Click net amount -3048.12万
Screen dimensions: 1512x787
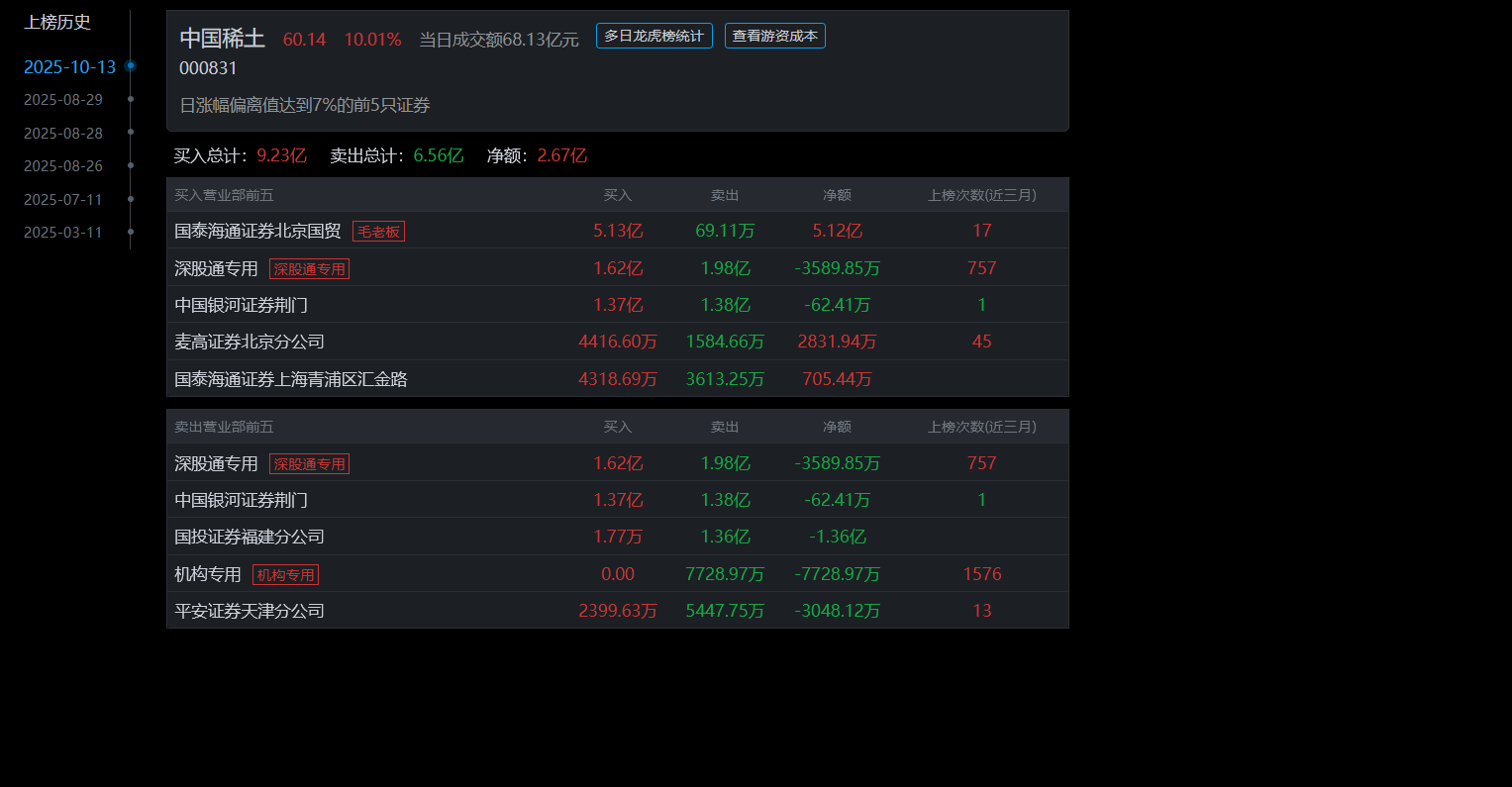point(837,611)
